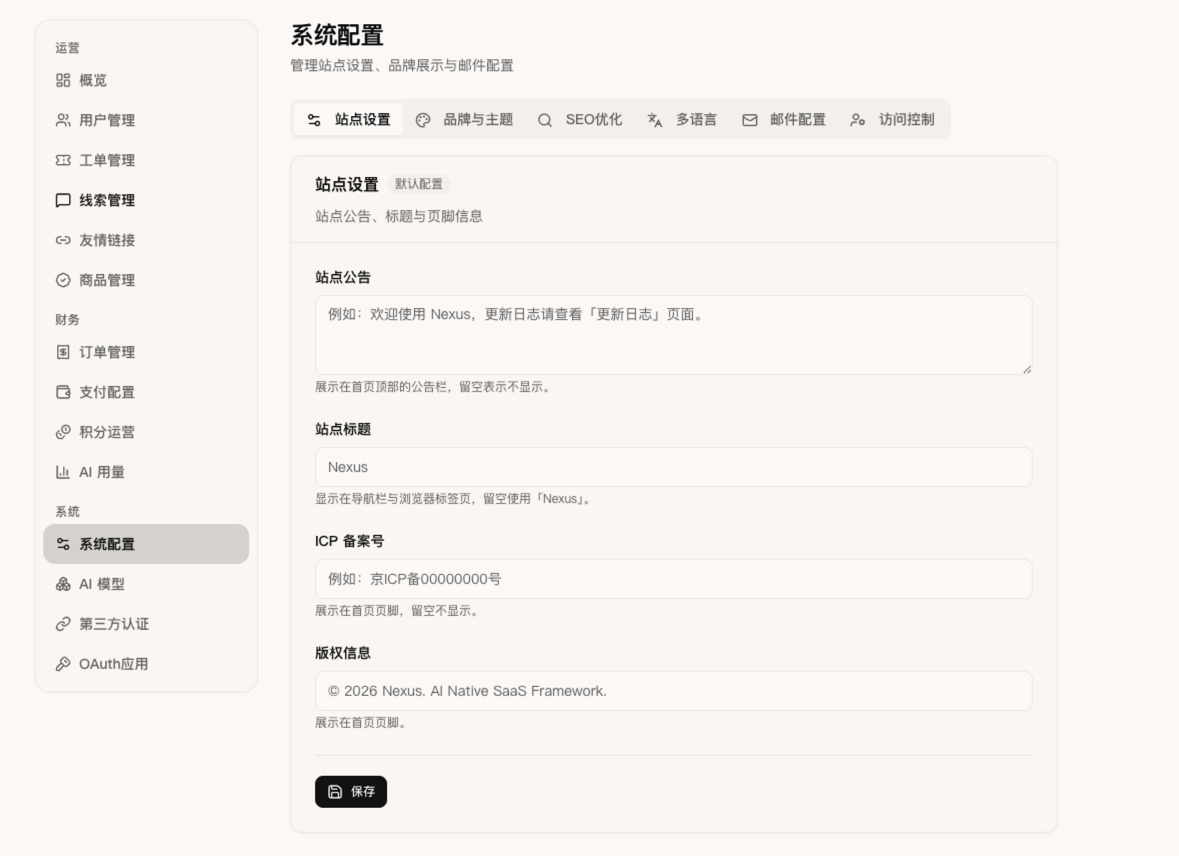
Task: Open 用户管理 page from sidebar
Action: [x=146, y=120]
